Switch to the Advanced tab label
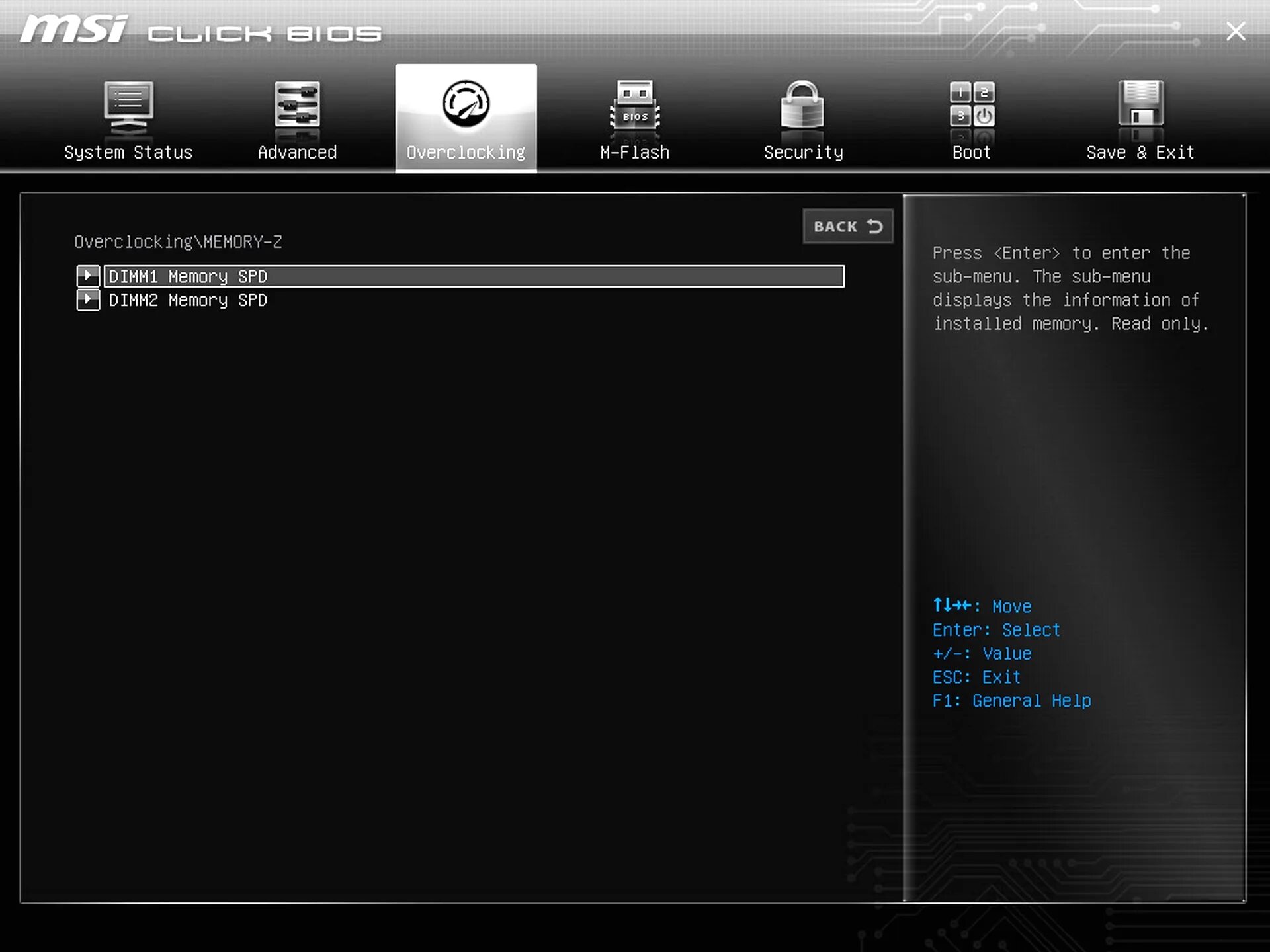This screenshot has width=1270, height=952. [297, 153]
